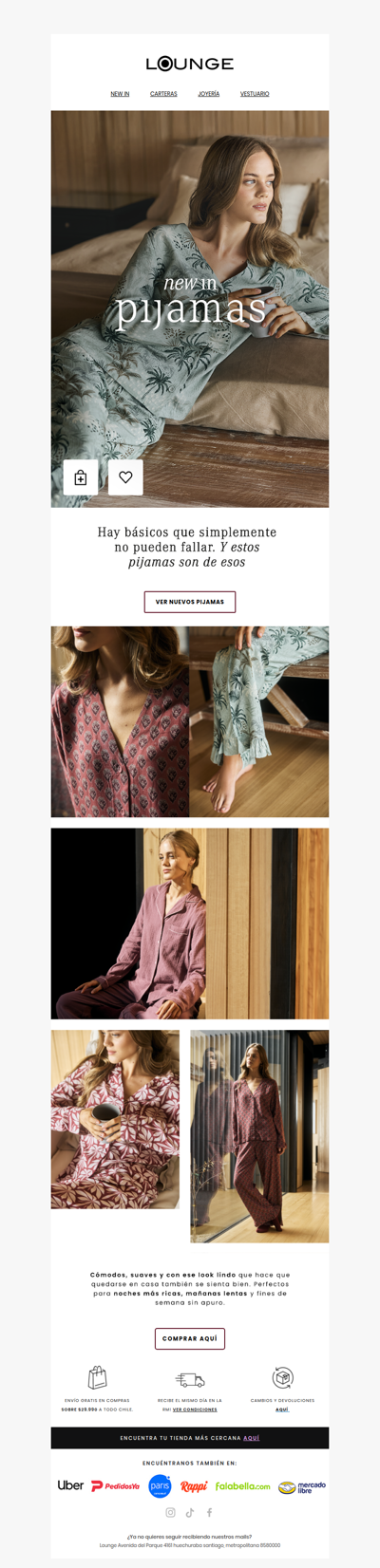Open the PedidosYa logo link
Viewport: 380px width, 1568px height.
tap(116, 1486)
